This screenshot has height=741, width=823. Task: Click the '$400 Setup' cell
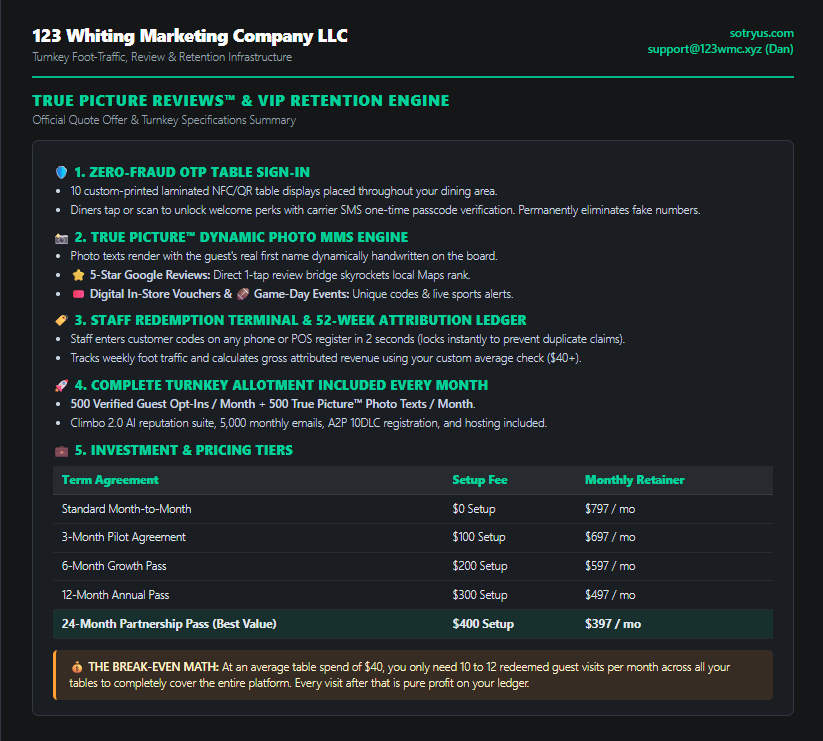pyautogui.click(x=483, y=623)
